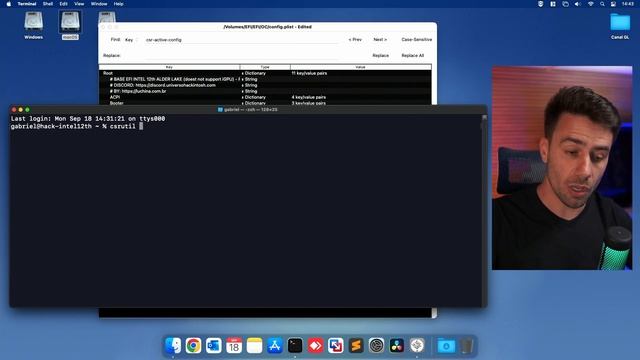Viewport: 640px width, 360px height.
Task: Click the menu bar icon right of the shield
Action: [x=553, y=4]
